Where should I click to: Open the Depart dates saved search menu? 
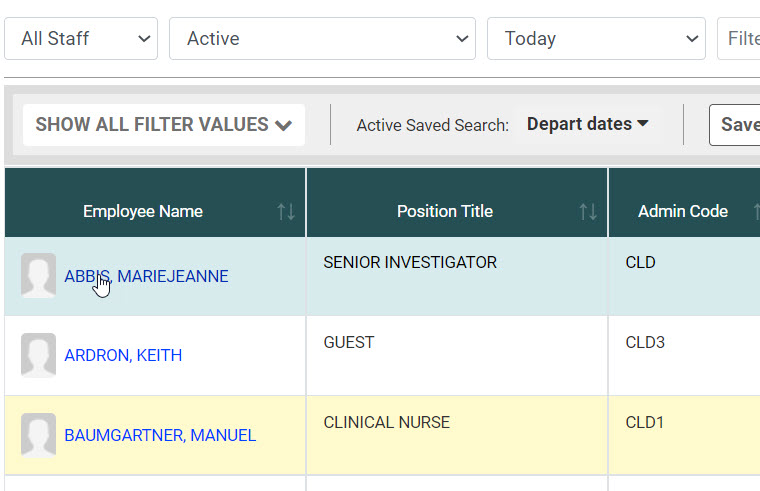click(x=588, y=124)
